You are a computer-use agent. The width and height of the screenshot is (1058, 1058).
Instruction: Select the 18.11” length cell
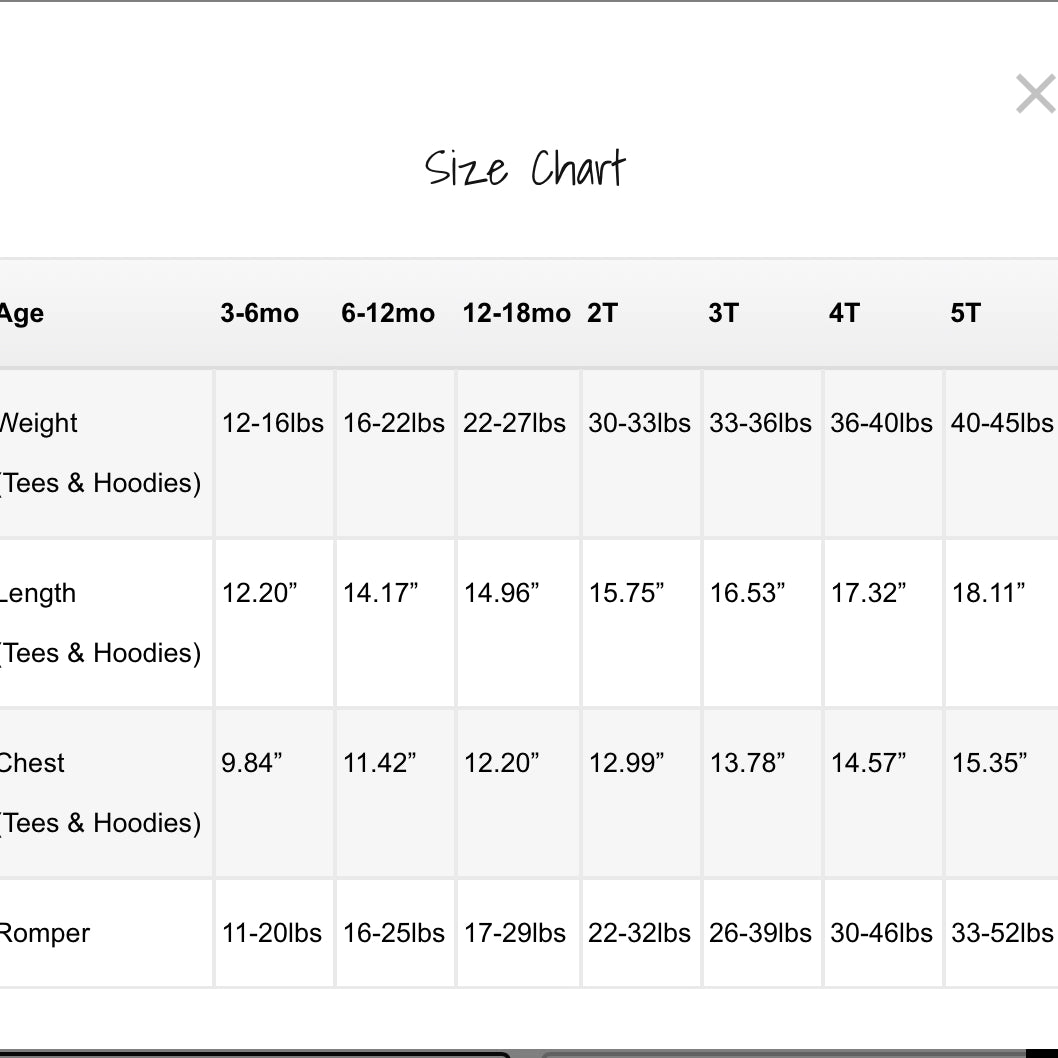click(988, 593)
